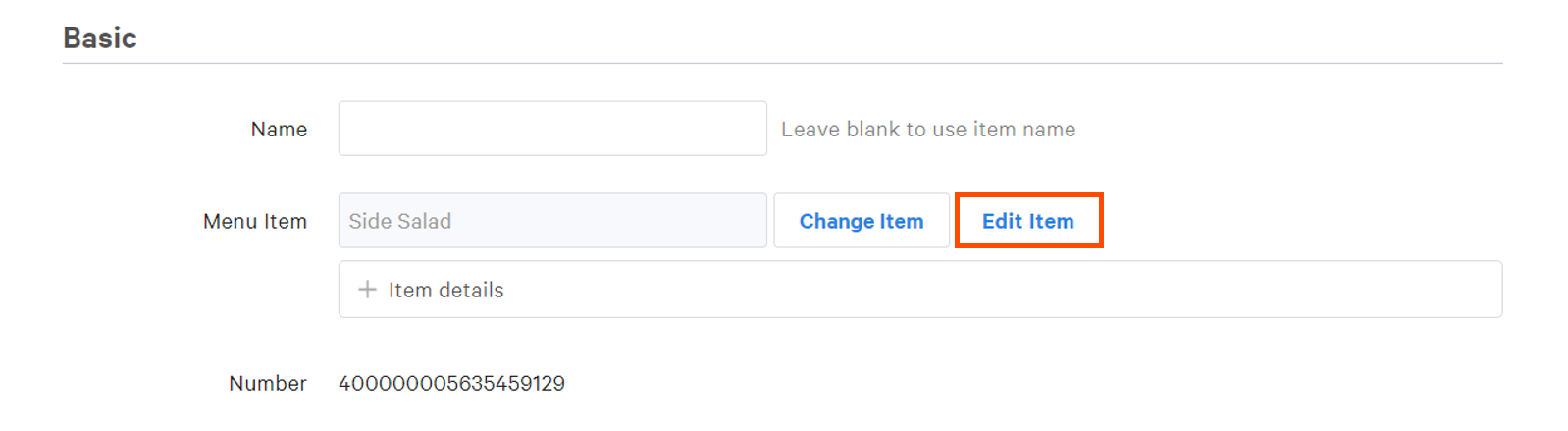Click the Name field label
Image resolution: width=1568 pixels, height=431 pixels.
[279, 130]
